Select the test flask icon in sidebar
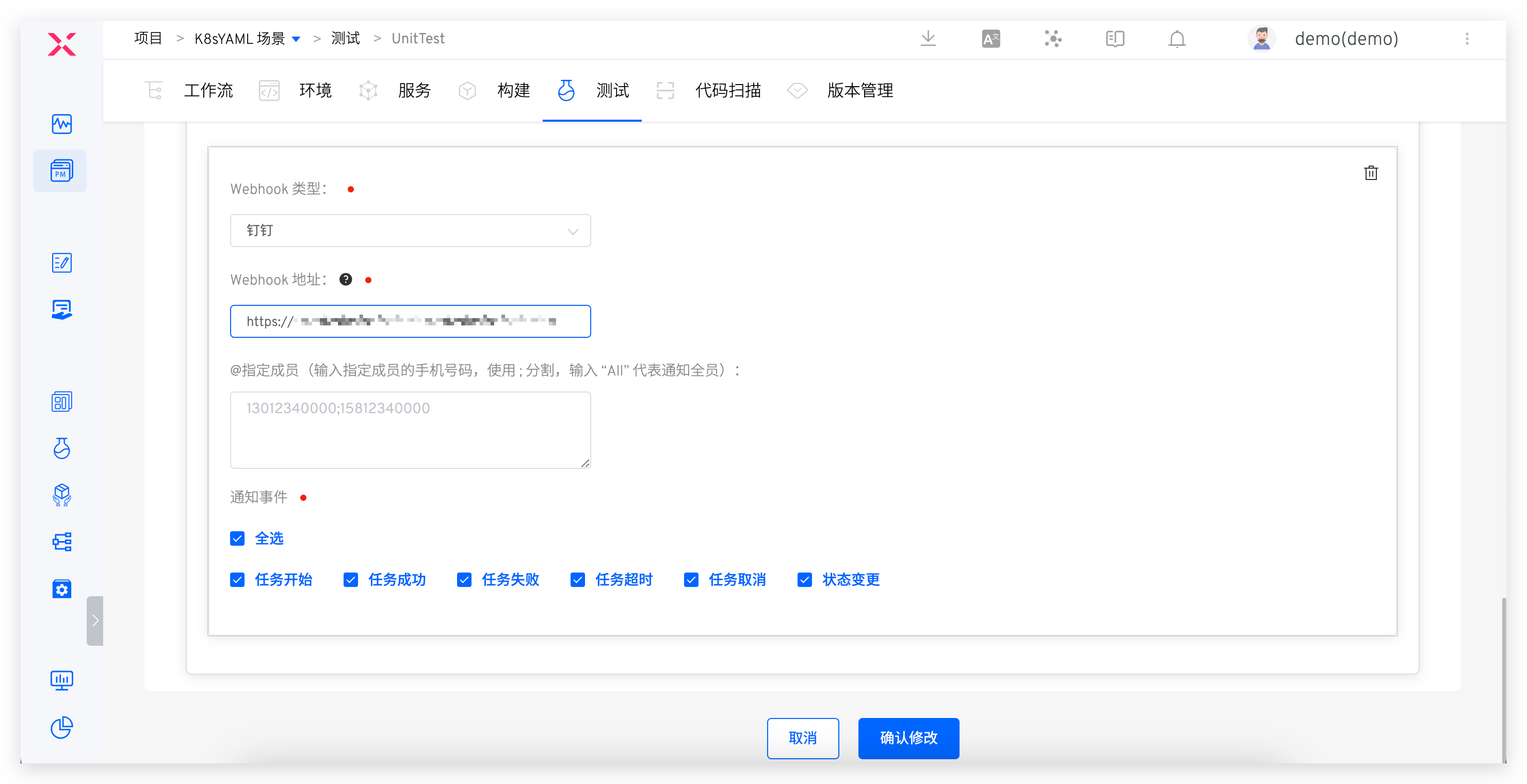Image resolution: width=1527 pixels, height=784 pixels. point(61,449)
